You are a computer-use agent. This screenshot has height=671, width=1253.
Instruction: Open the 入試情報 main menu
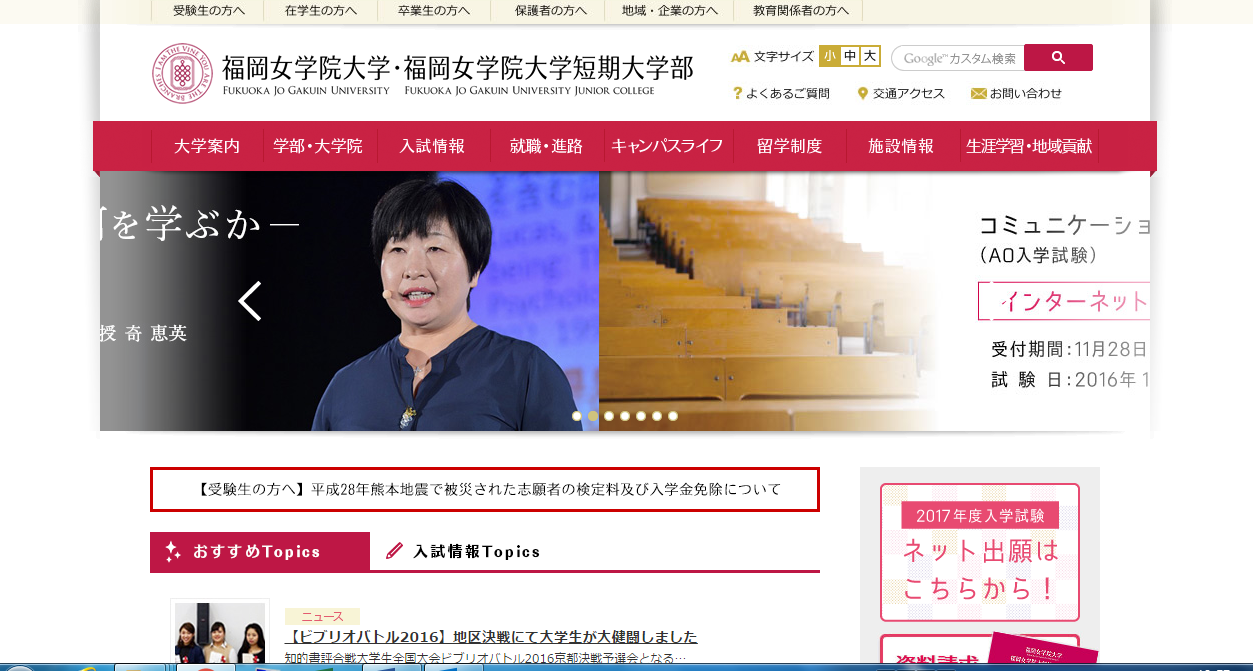tap(433, 146)
